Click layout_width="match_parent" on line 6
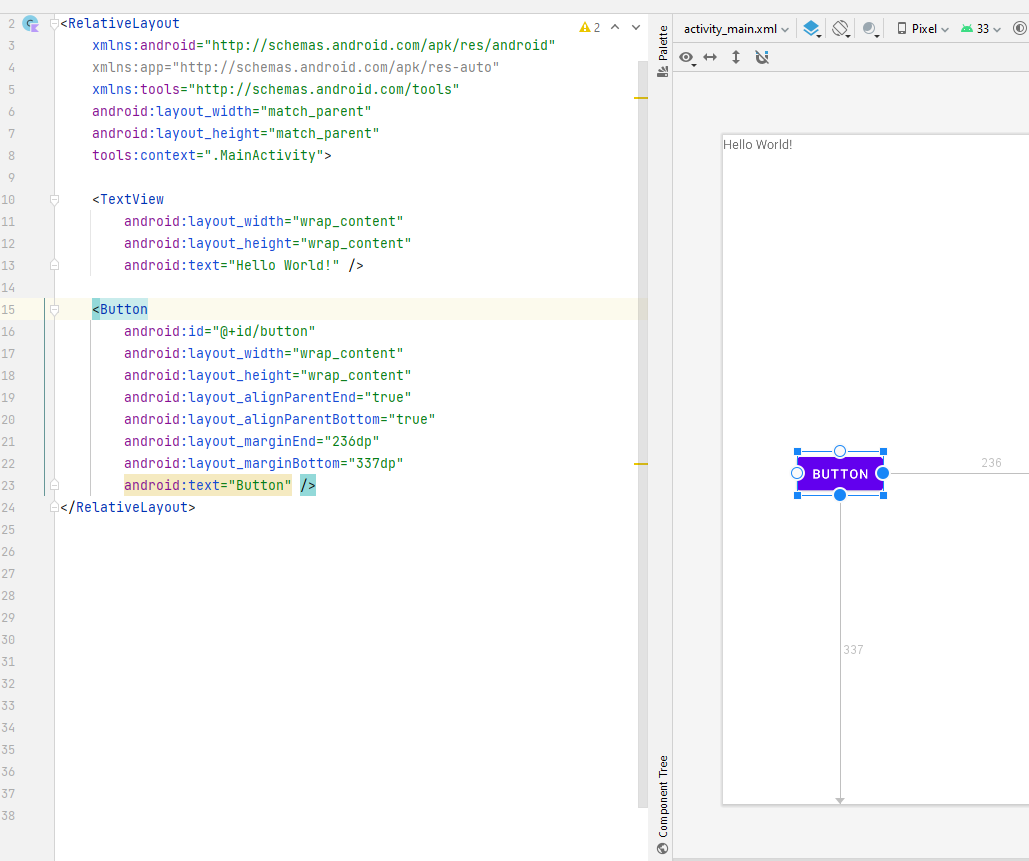1029x861 pixels. tap(232, 112)
